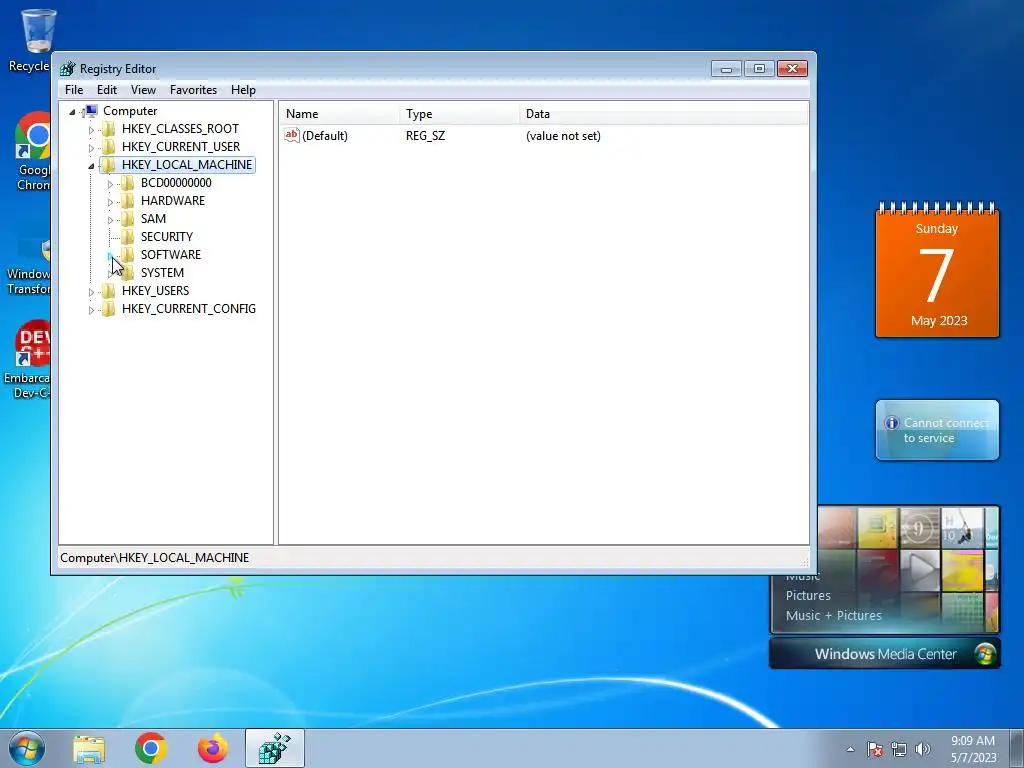Click the Cannot connect to service gadget

click(x=937, y=430)
